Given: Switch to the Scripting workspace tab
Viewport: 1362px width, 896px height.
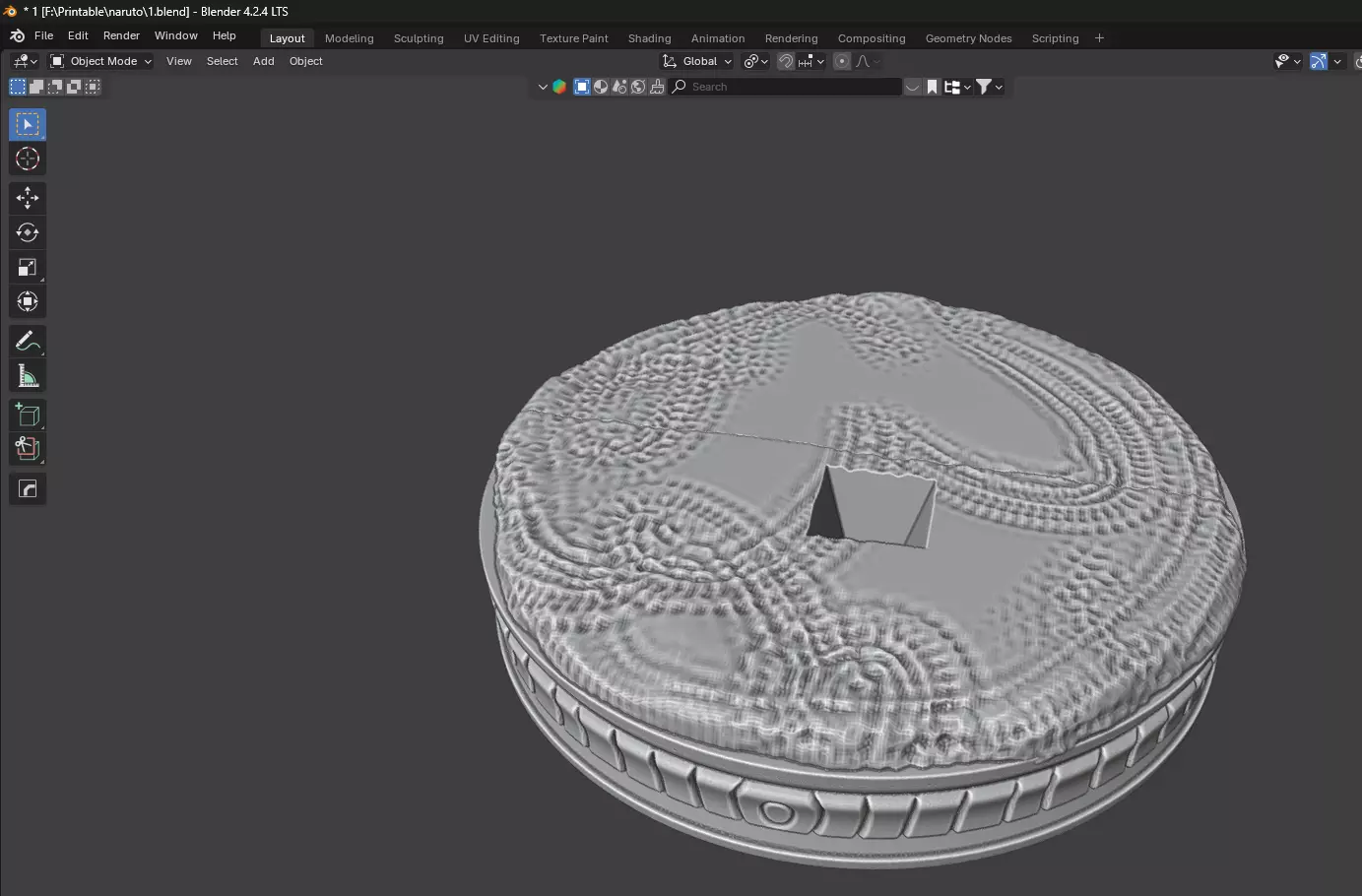Looking at the screenshot, I should coord(1055,38).
